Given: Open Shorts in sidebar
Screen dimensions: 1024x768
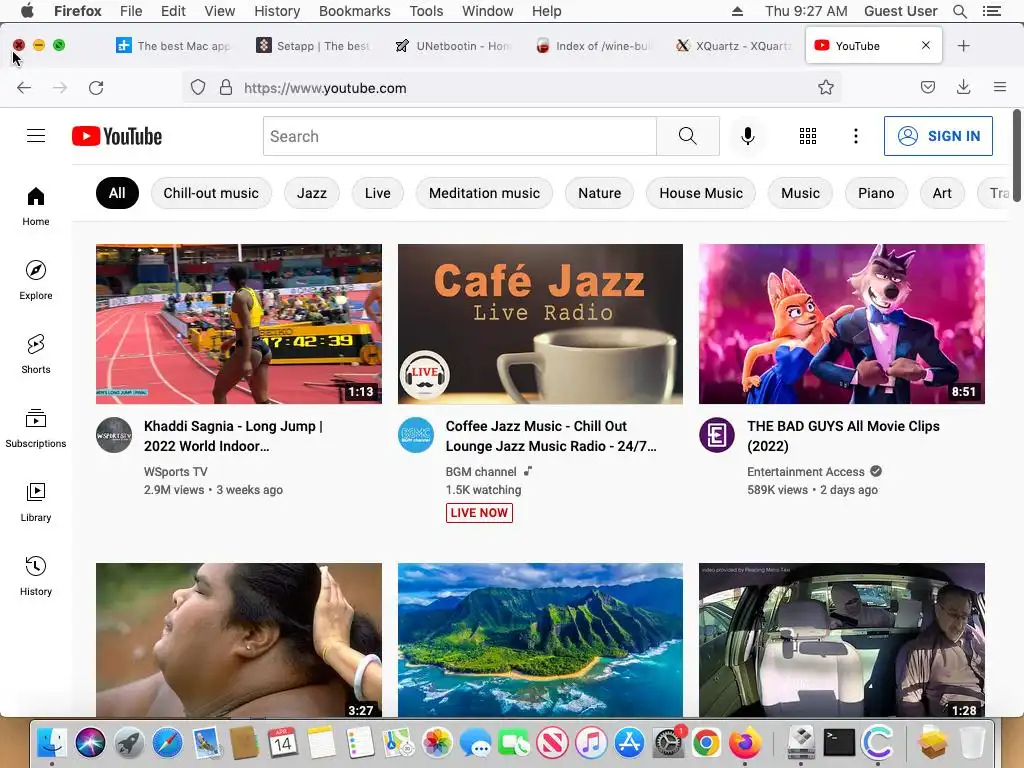Looking at the screenshot, I should [x=36, y=354].
